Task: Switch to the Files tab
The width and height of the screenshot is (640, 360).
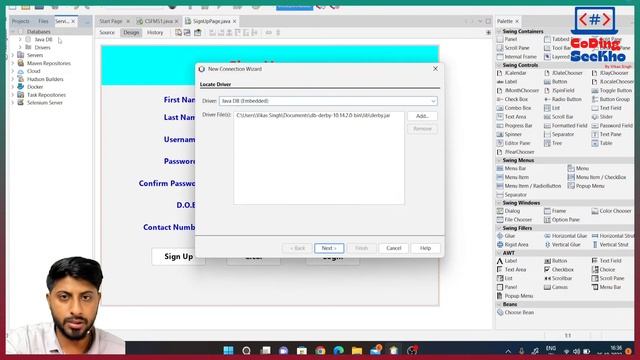Action: 43,21
